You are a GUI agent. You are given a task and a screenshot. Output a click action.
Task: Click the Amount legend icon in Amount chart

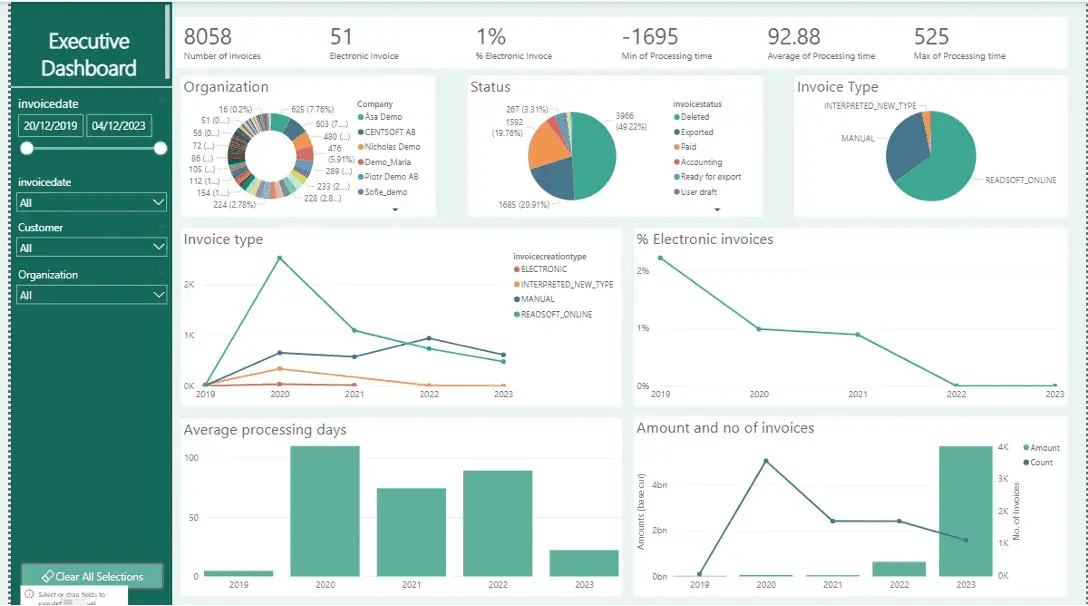[1026, 447]
